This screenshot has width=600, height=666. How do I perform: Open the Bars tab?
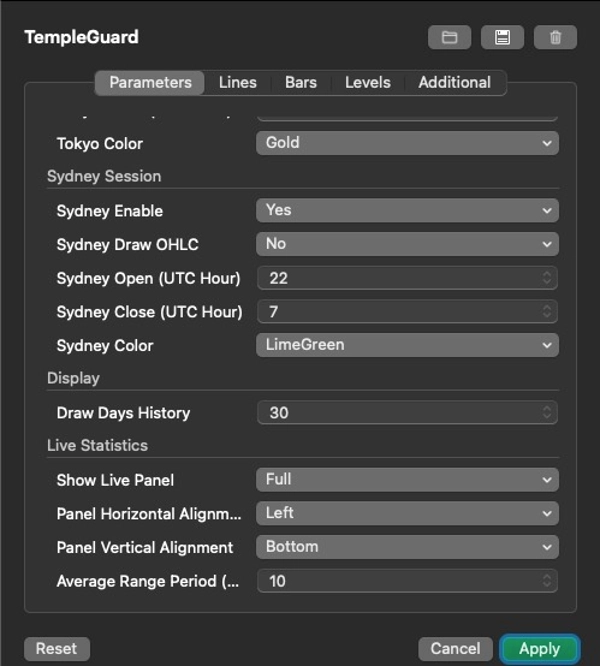coord(301,82)
